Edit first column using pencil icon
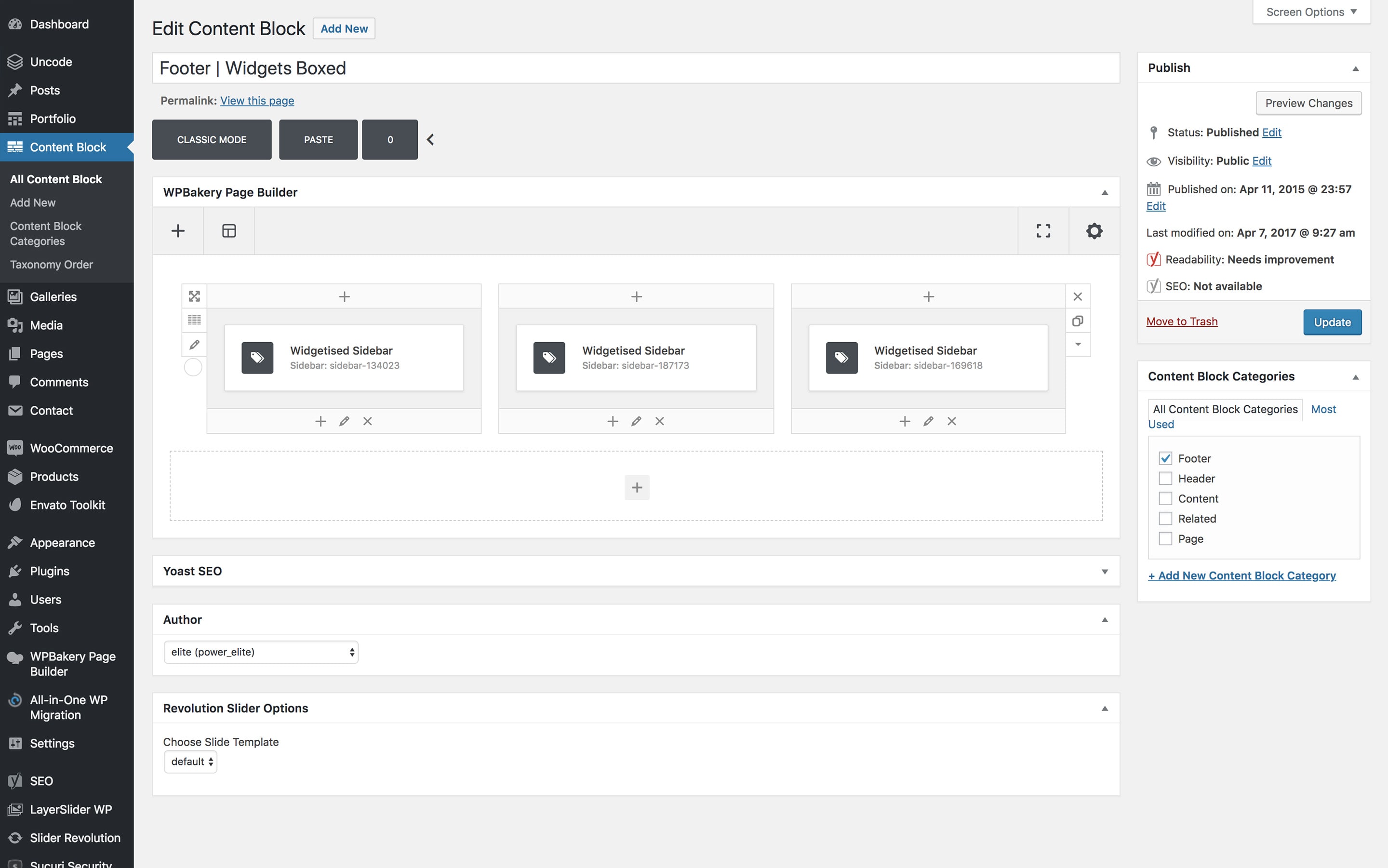Screen dimensions: 1388x868 pyautogui.click(x=344, y=421)
